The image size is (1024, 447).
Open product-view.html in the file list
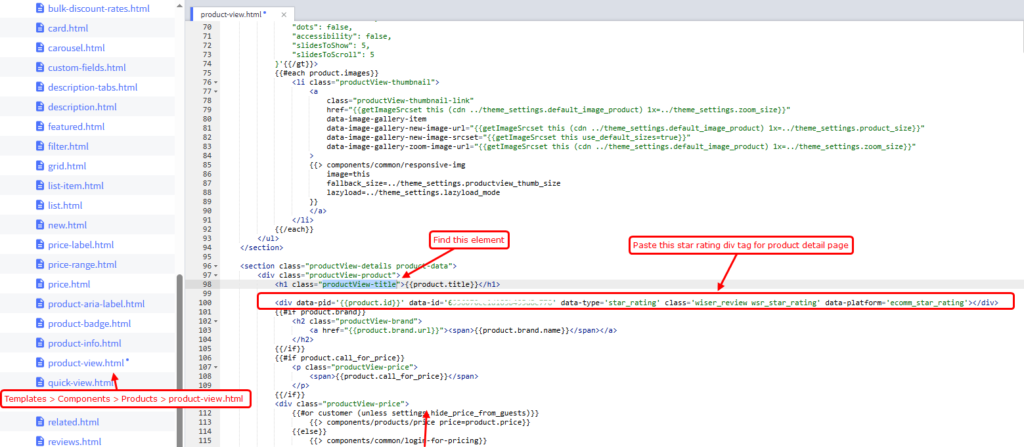(88, 362)
